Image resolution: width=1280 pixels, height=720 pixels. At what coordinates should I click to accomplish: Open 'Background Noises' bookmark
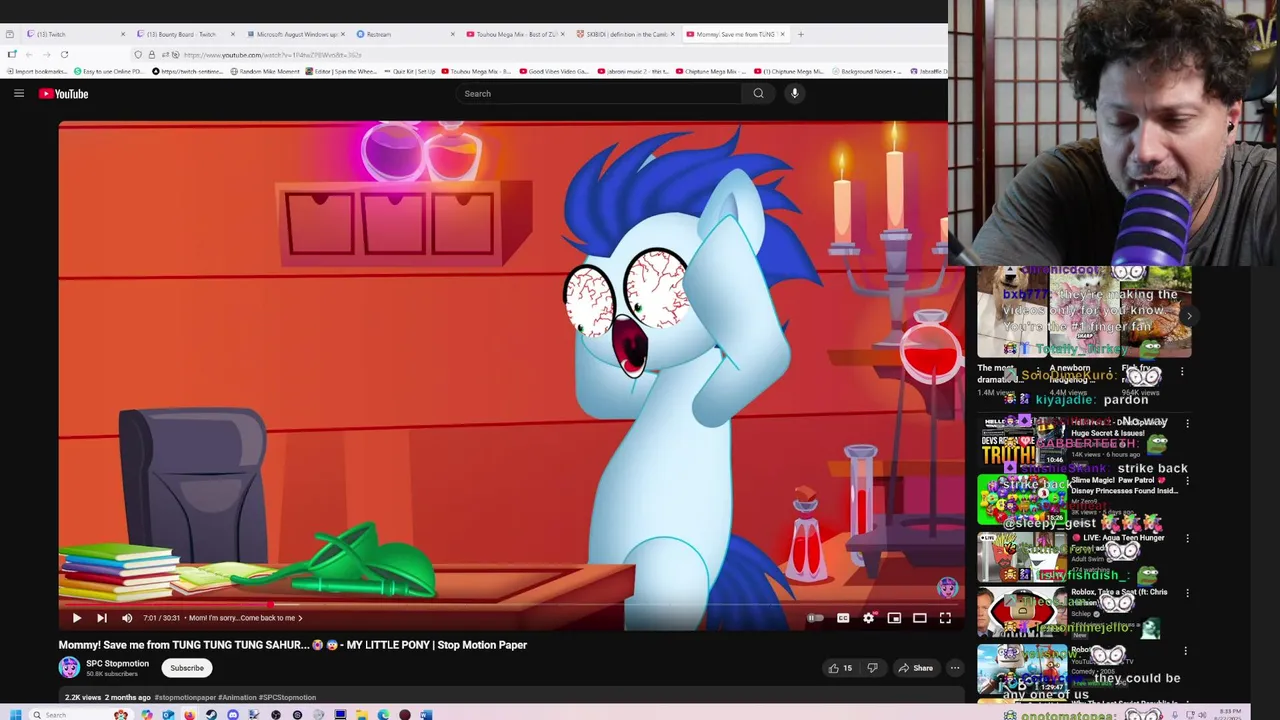pos(866,71)
